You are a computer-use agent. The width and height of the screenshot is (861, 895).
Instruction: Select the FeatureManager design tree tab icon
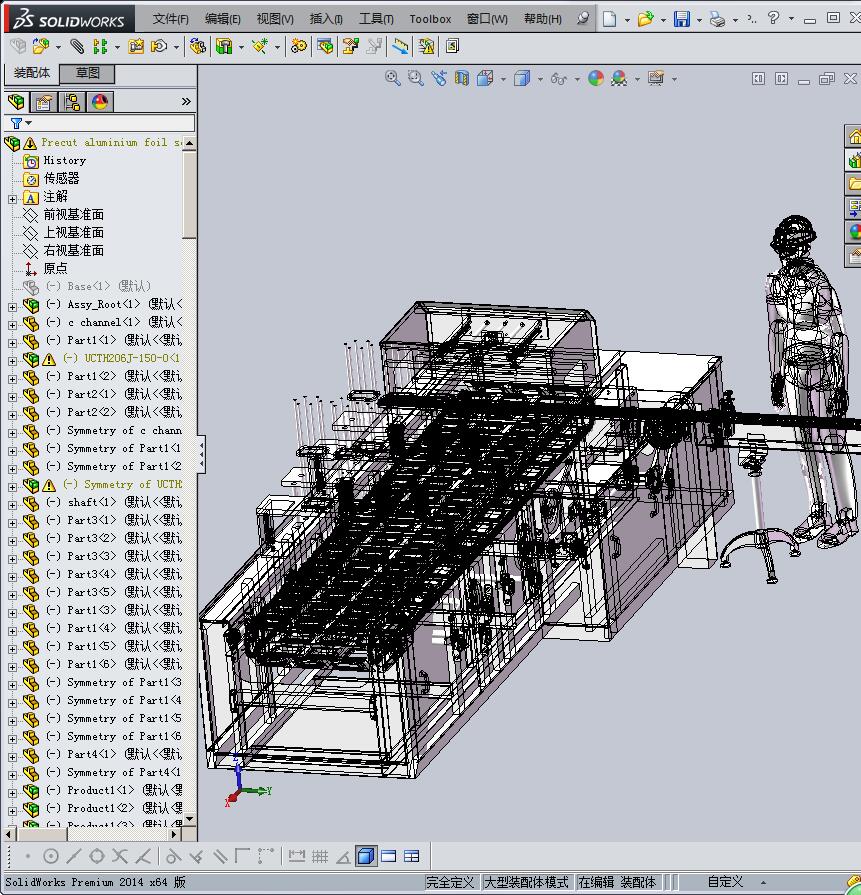pos(16,102)
